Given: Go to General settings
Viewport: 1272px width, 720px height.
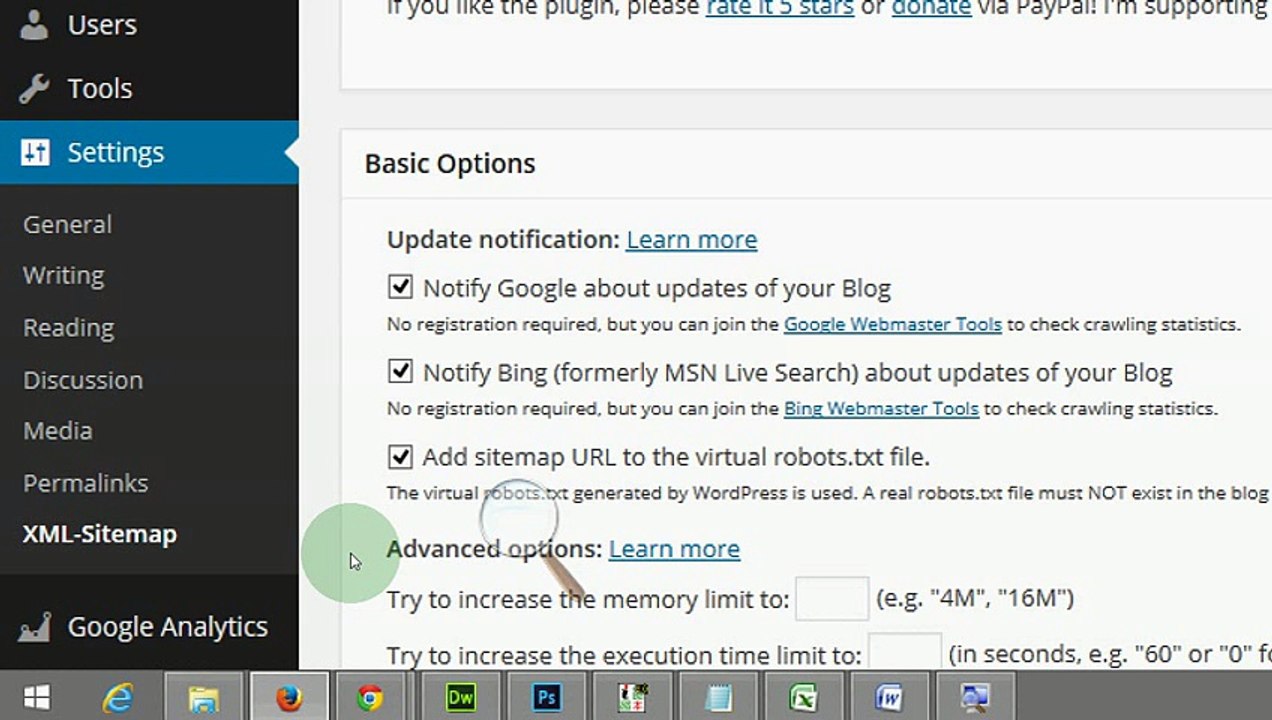Looking at the screenshot, I should [x=67, y=224].
